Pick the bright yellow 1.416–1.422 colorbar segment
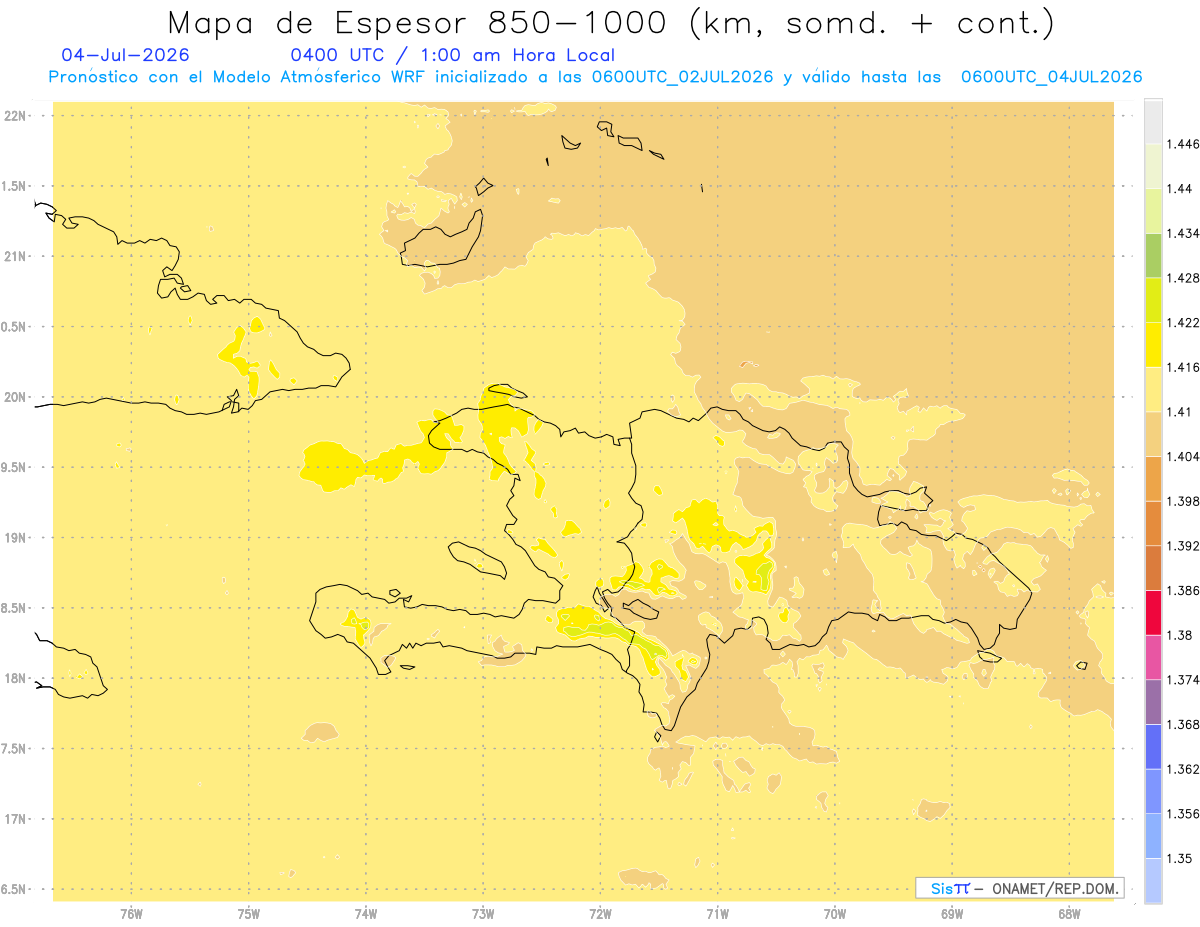This screenshot has width=1200, height=927. pos(1153,344)
